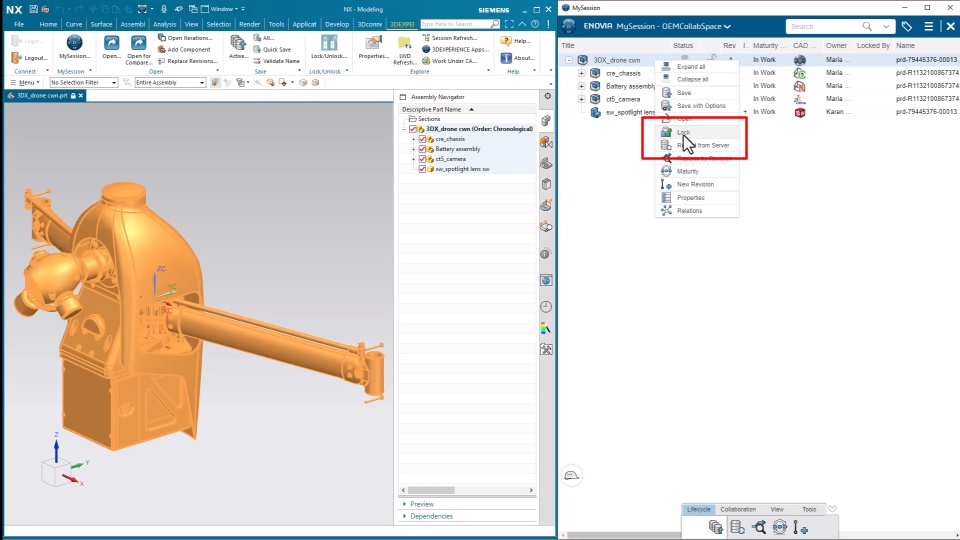The height and width of the screenshot is (540, 960).
Task: Click Replace Revisions button
Action: coord(188,61)
